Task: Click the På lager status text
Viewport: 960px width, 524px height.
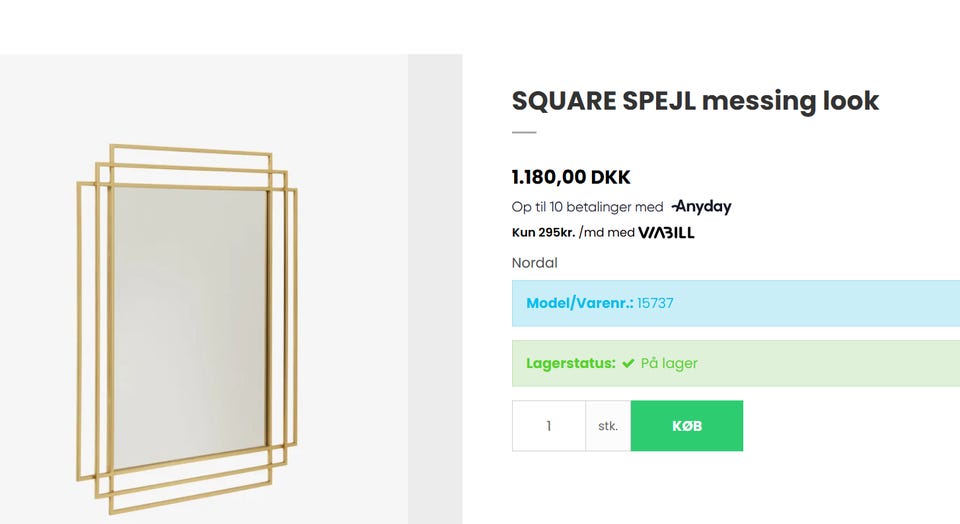Action: [x=669, y=363]
